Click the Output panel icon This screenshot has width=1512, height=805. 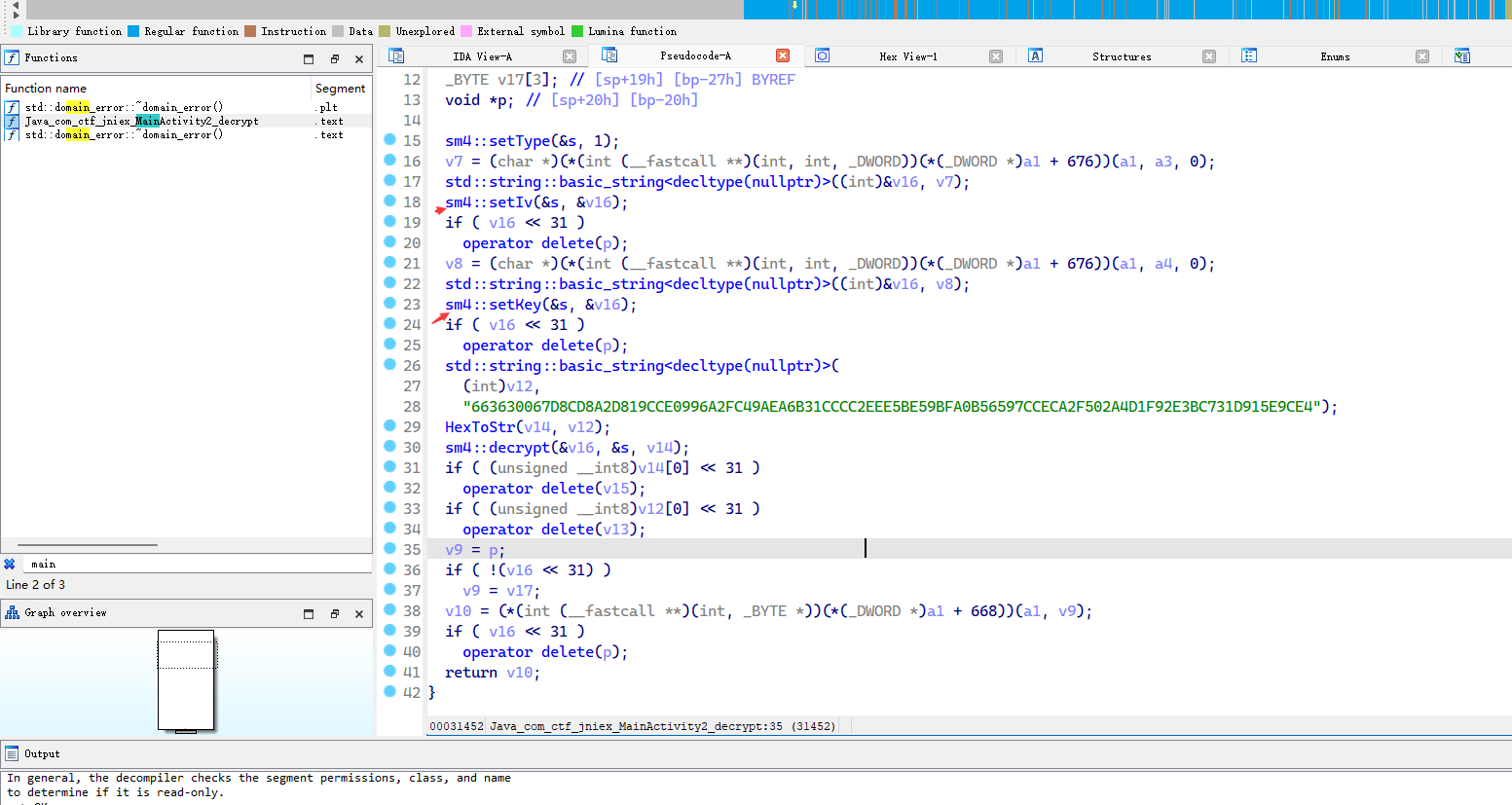pyautogui.click(x=13, y=754)
